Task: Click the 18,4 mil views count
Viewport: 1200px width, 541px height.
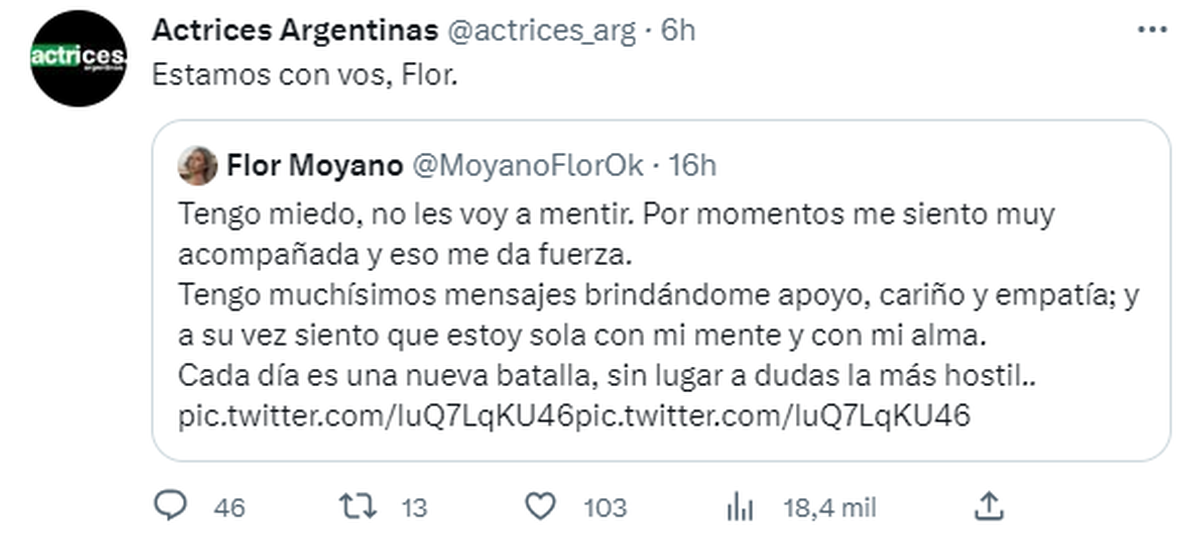Action: pyautogui.click(x=829, y=508)
